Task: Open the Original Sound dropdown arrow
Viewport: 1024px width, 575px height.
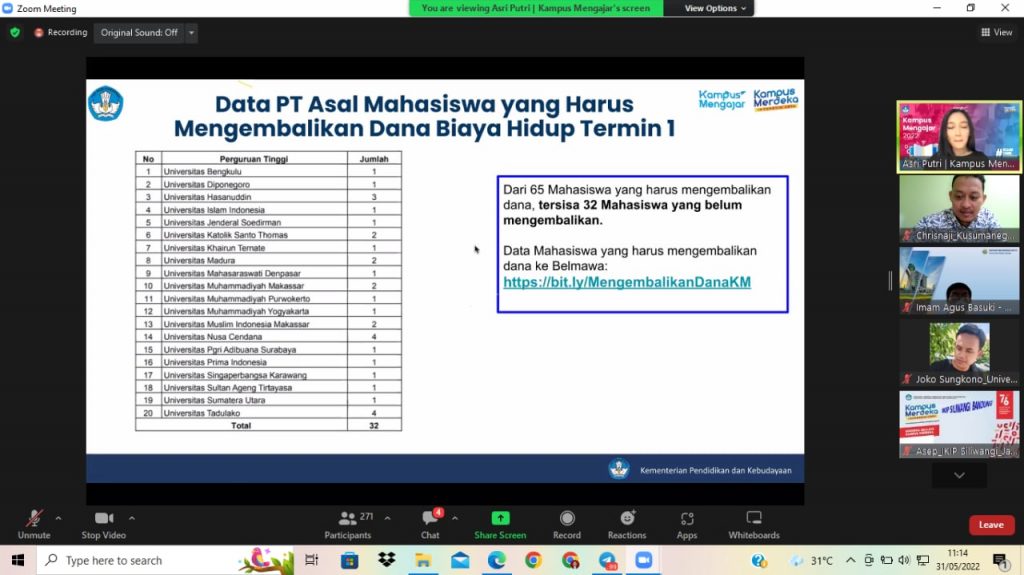Action: point(191,33)
